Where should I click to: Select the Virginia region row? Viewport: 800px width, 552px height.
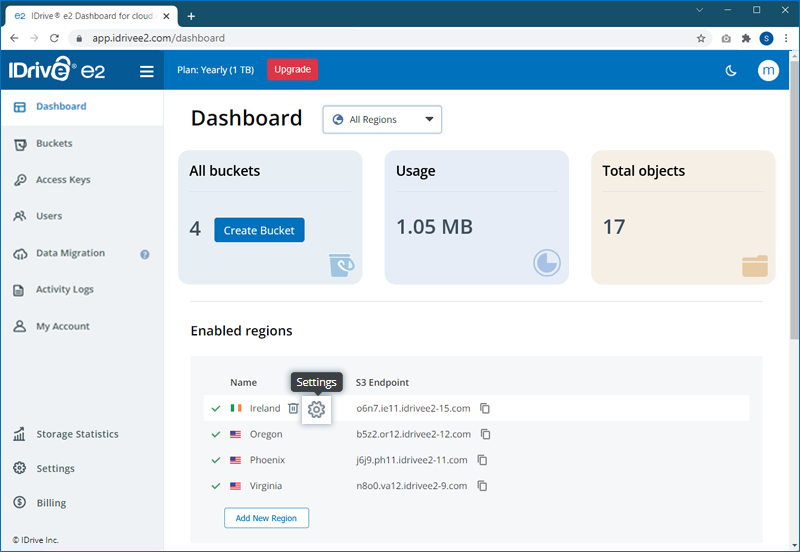coord(477,486)
